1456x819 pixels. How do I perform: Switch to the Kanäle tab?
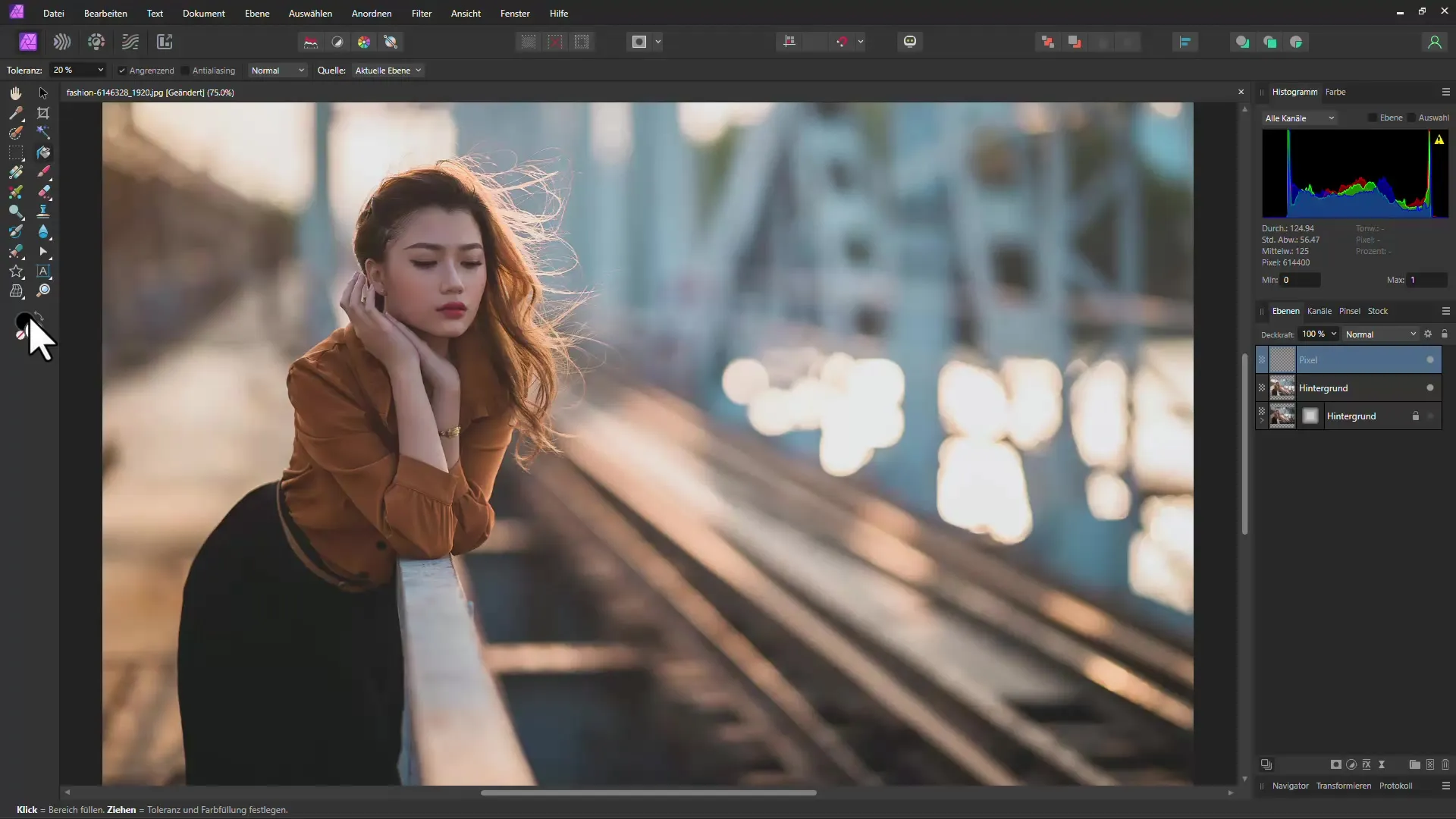click(1319, 311)
